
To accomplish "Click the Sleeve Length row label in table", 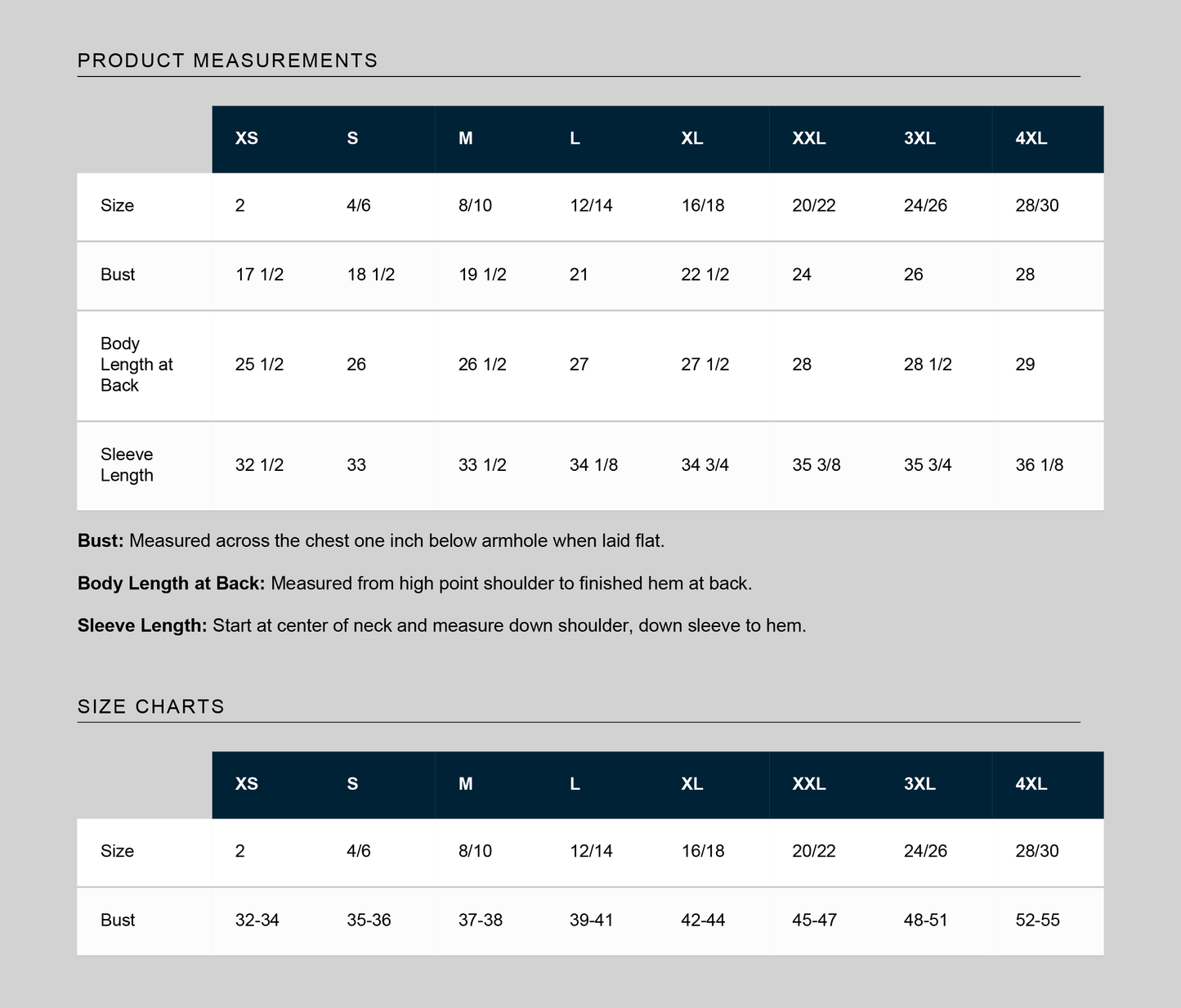I will tap(127, 465).
